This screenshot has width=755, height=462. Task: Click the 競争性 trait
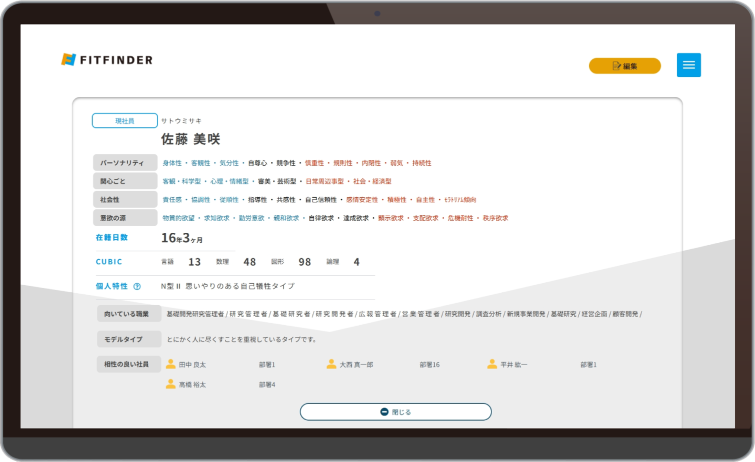pos(286,163)
